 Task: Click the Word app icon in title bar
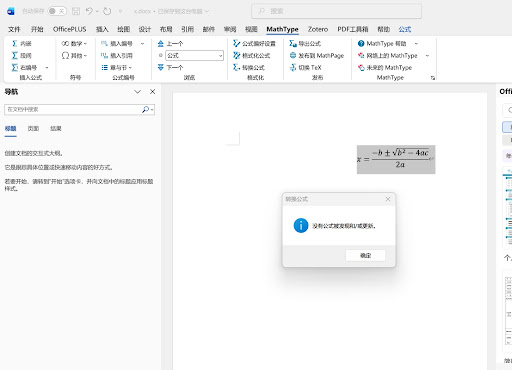tap(11, 11)
